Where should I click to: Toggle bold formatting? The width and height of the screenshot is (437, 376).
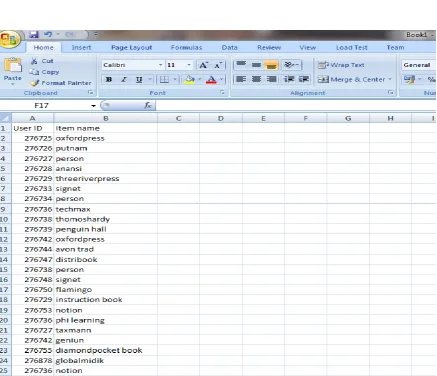pyautogui.click(x=109, y=79)
